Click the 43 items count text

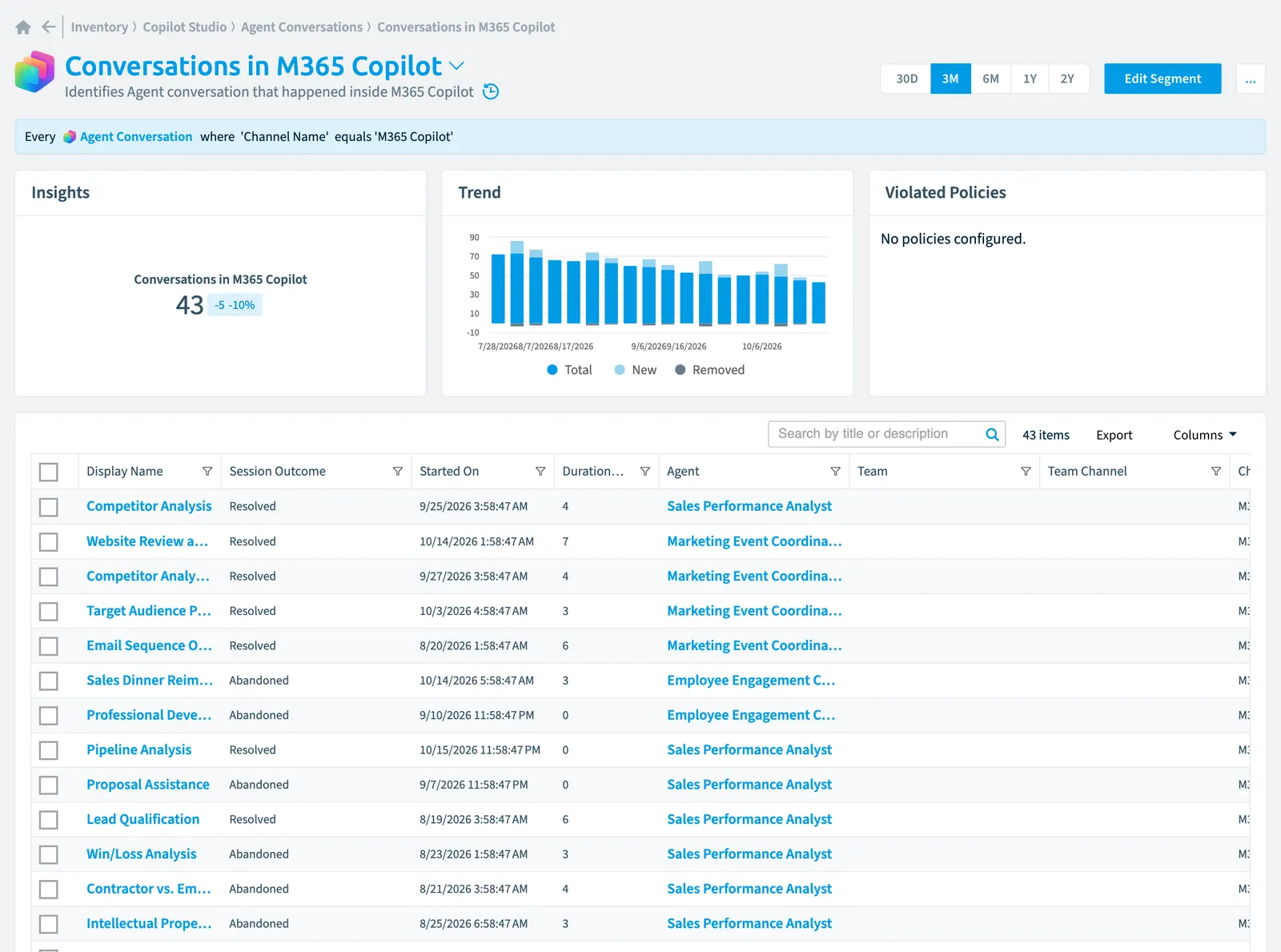coord(1046,435)
